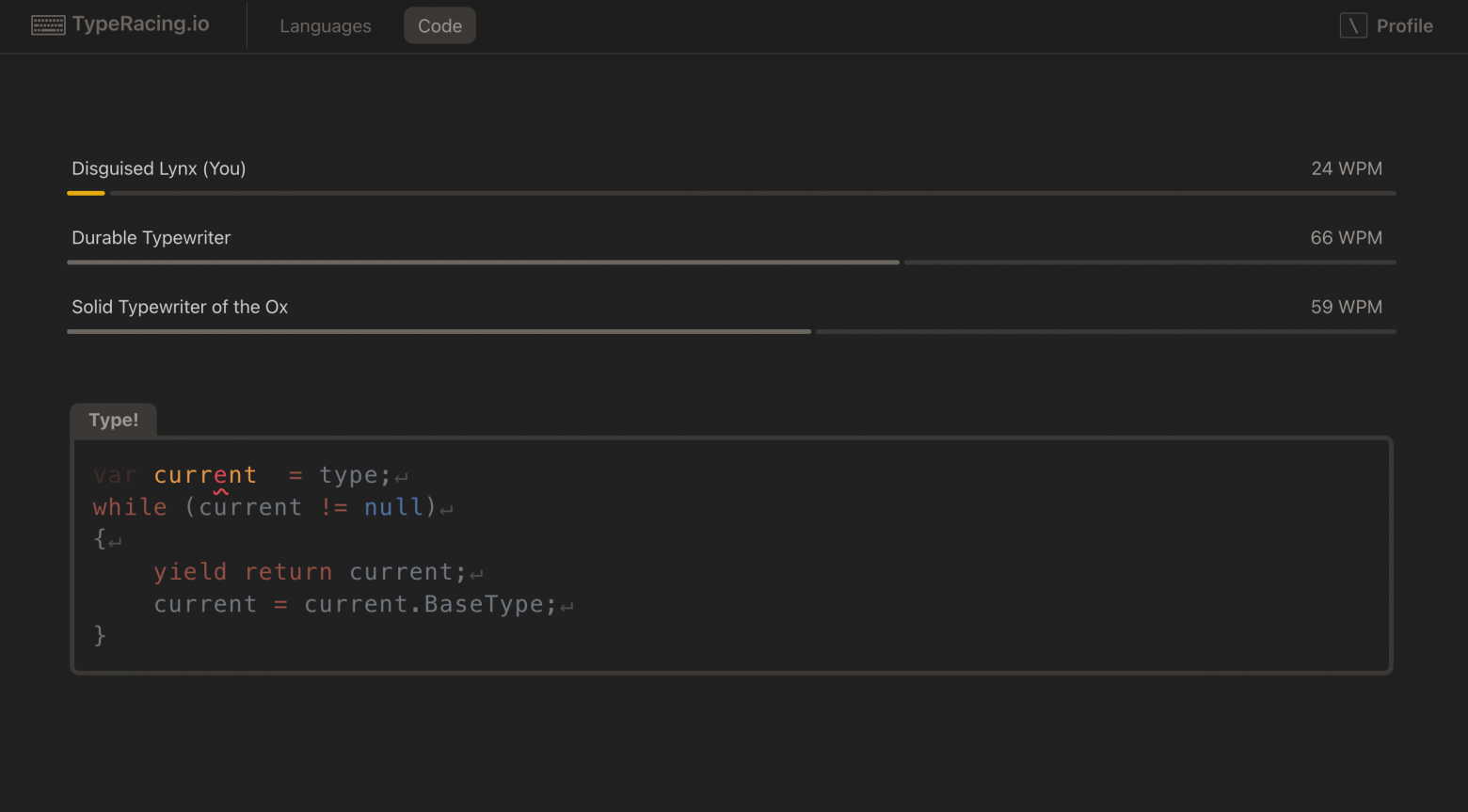Click the return symbol after "current.BaseType;"

pos(566,606)
